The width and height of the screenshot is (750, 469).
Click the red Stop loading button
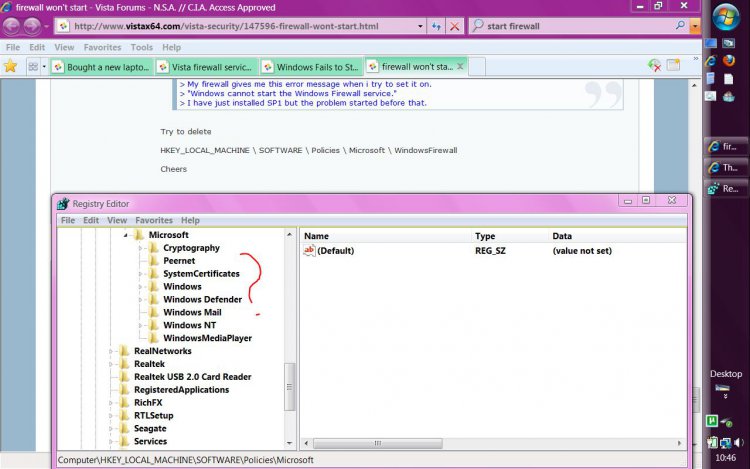pyautogui.click(x=454, y=26)
